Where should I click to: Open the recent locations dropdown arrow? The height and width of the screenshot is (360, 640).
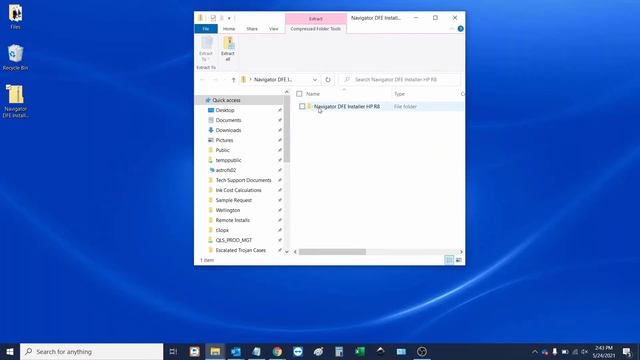[x=224, y=80]
